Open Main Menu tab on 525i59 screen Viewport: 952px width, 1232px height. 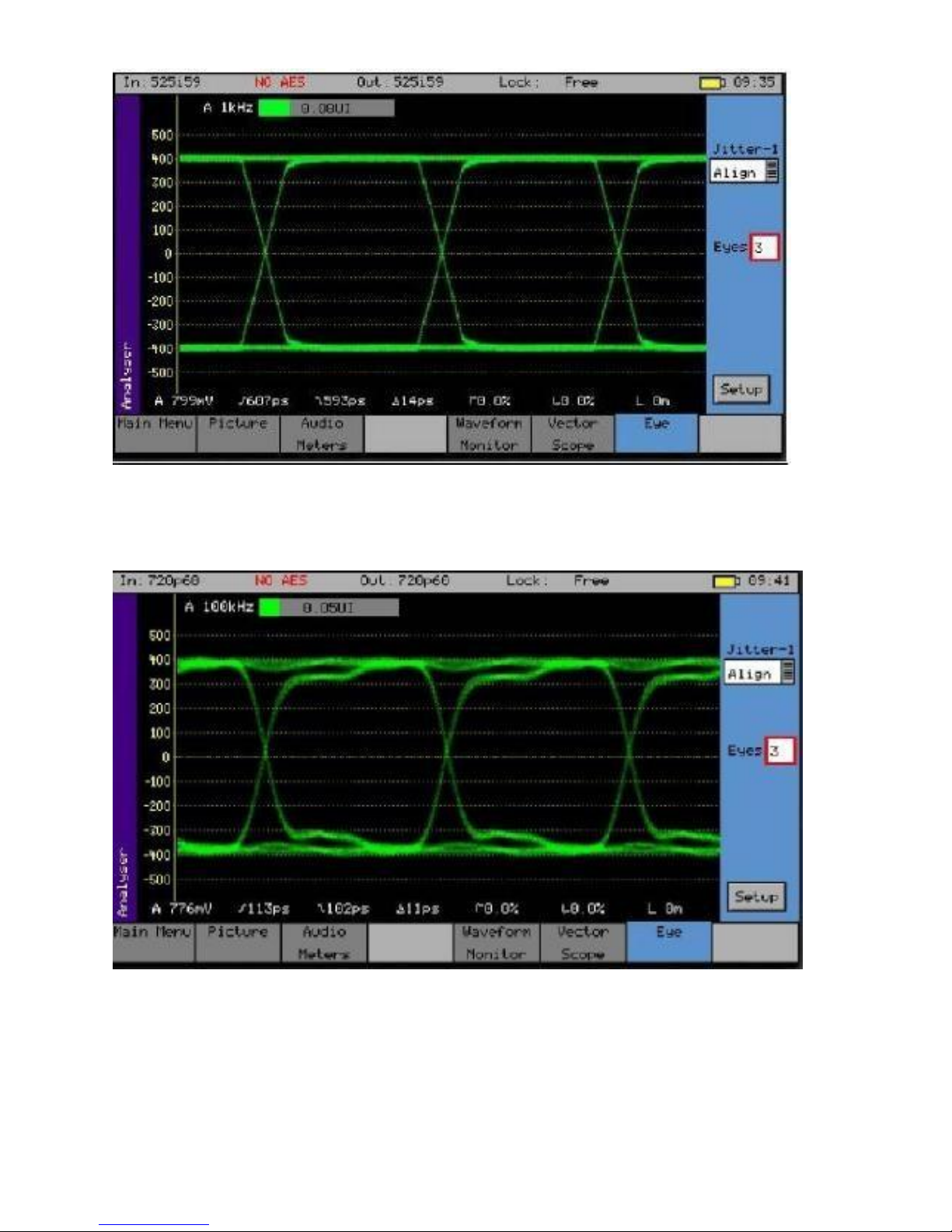pyautogui.click(x=154, y=433)
